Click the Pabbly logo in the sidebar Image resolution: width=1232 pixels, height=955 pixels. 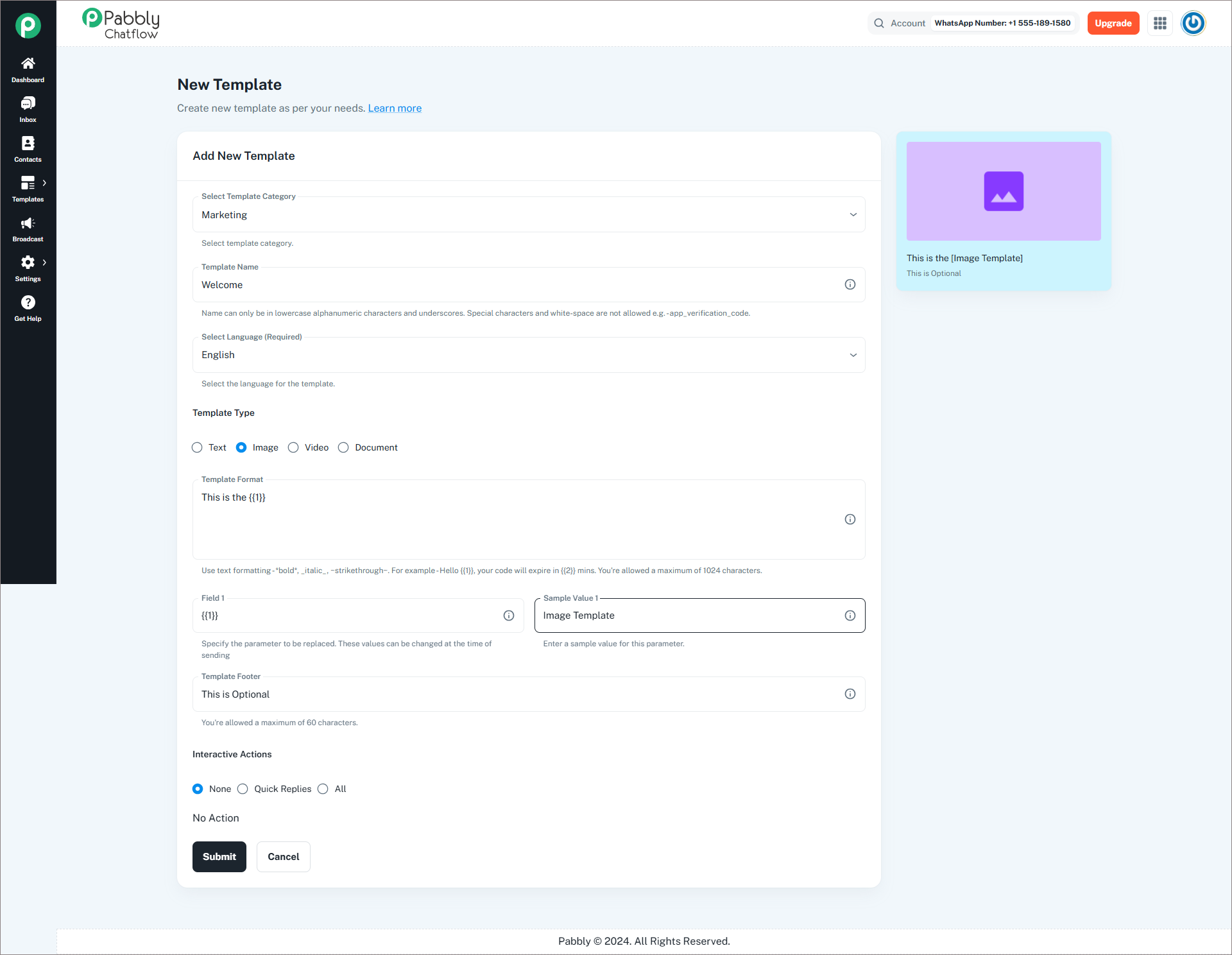point(28,26)
